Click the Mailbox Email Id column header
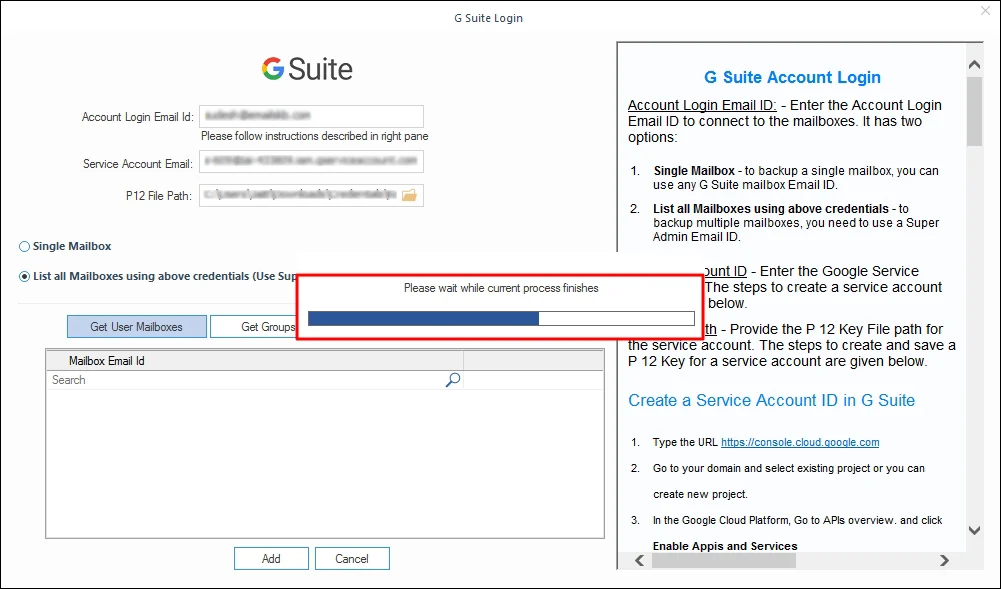1001x589 pixels. click(255, 361)
